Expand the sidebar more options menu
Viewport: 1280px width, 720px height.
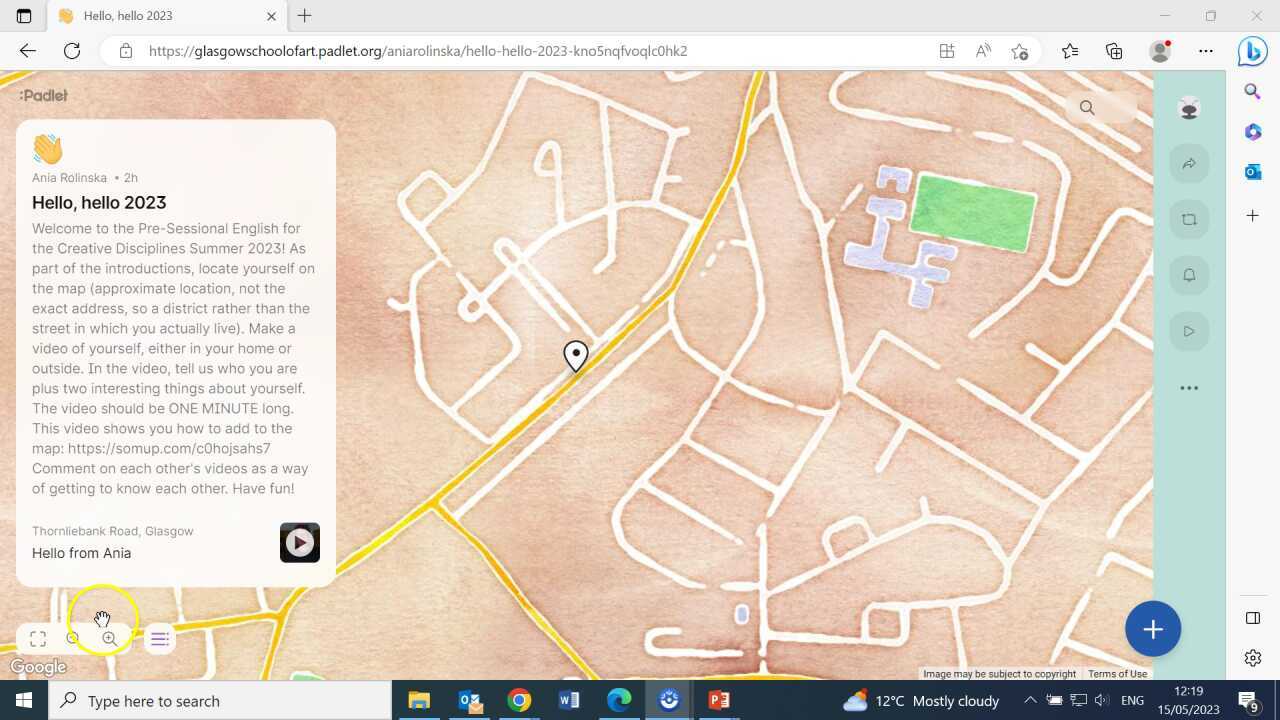(x=1189, y=387)
